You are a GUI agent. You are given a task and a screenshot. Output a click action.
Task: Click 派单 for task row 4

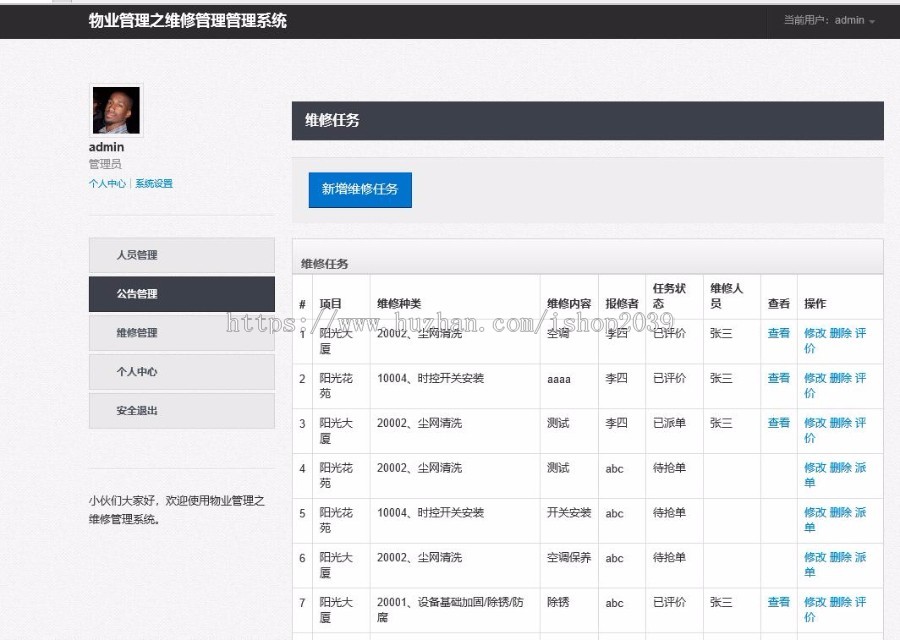click(860, 468)
